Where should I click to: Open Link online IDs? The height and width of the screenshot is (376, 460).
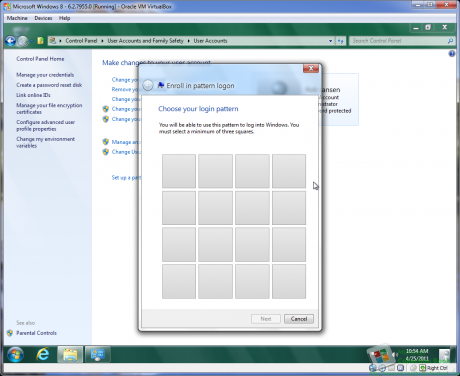(x=33, y=95)
